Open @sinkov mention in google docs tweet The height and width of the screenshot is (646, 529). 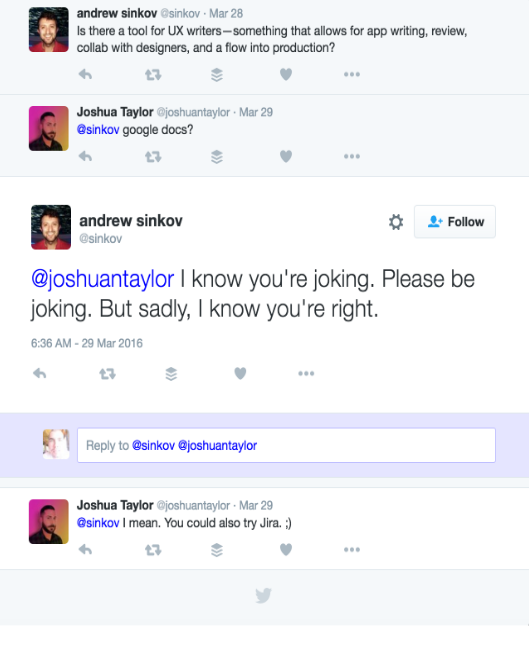click(98, 130)
